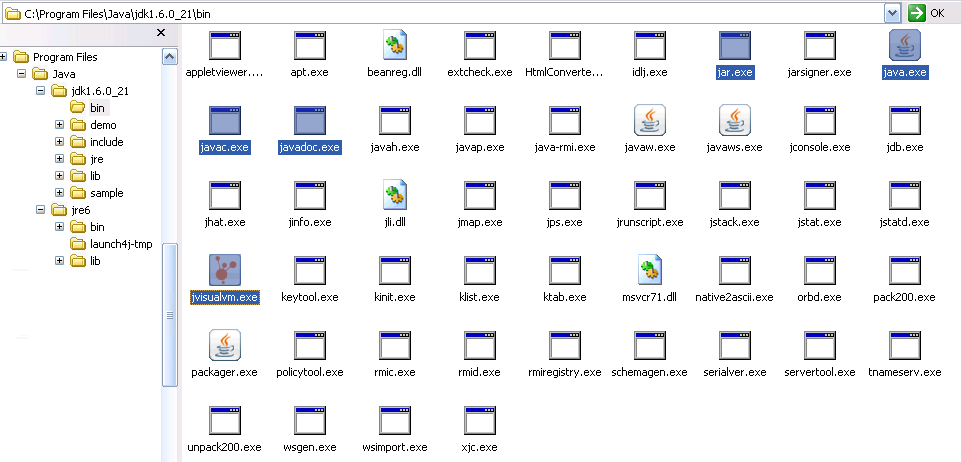Collapse the jre6 tree node
The image size is (961, 462).
40,210
